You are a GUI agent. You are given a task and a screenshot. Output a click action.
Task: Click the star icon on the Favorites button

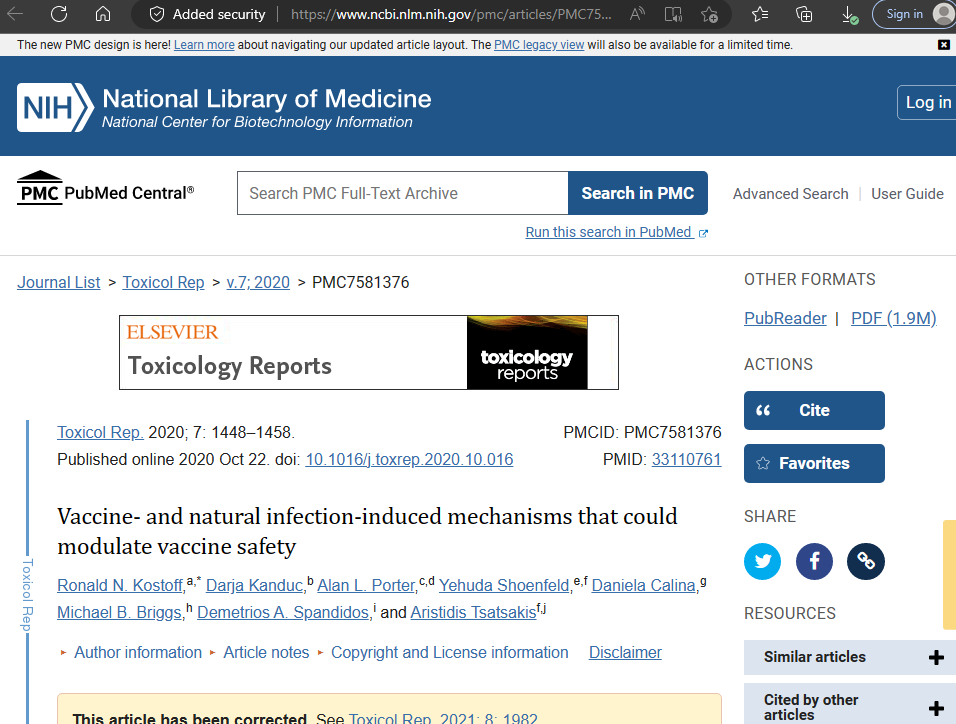763,464
